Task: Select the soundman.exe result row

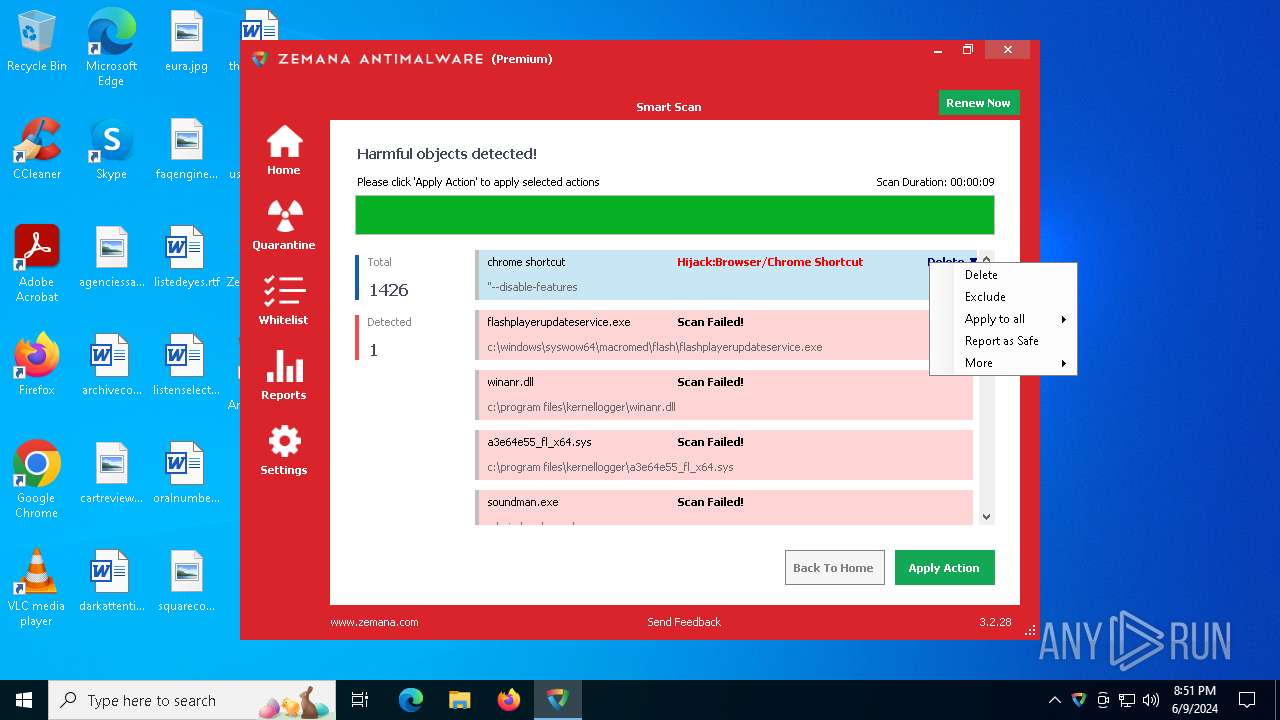Action: tap(724, 507)
